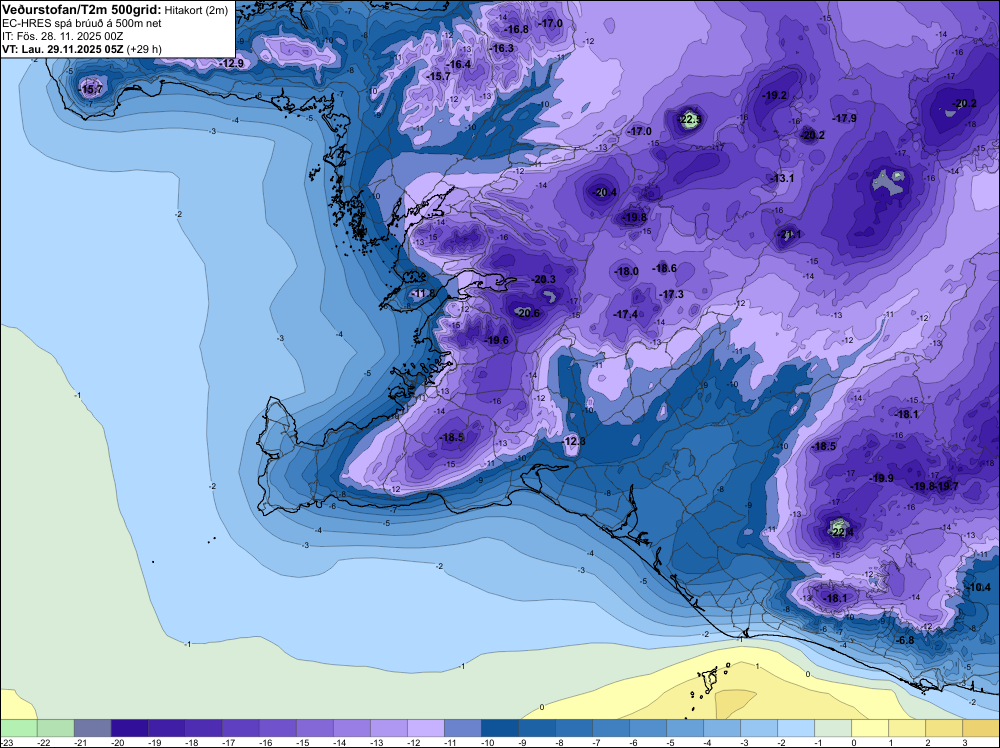The image size is (1000, 748).
Task: Click the IT: Fös. 28. 11. 2025 00Z line
Action: (62, 36)
